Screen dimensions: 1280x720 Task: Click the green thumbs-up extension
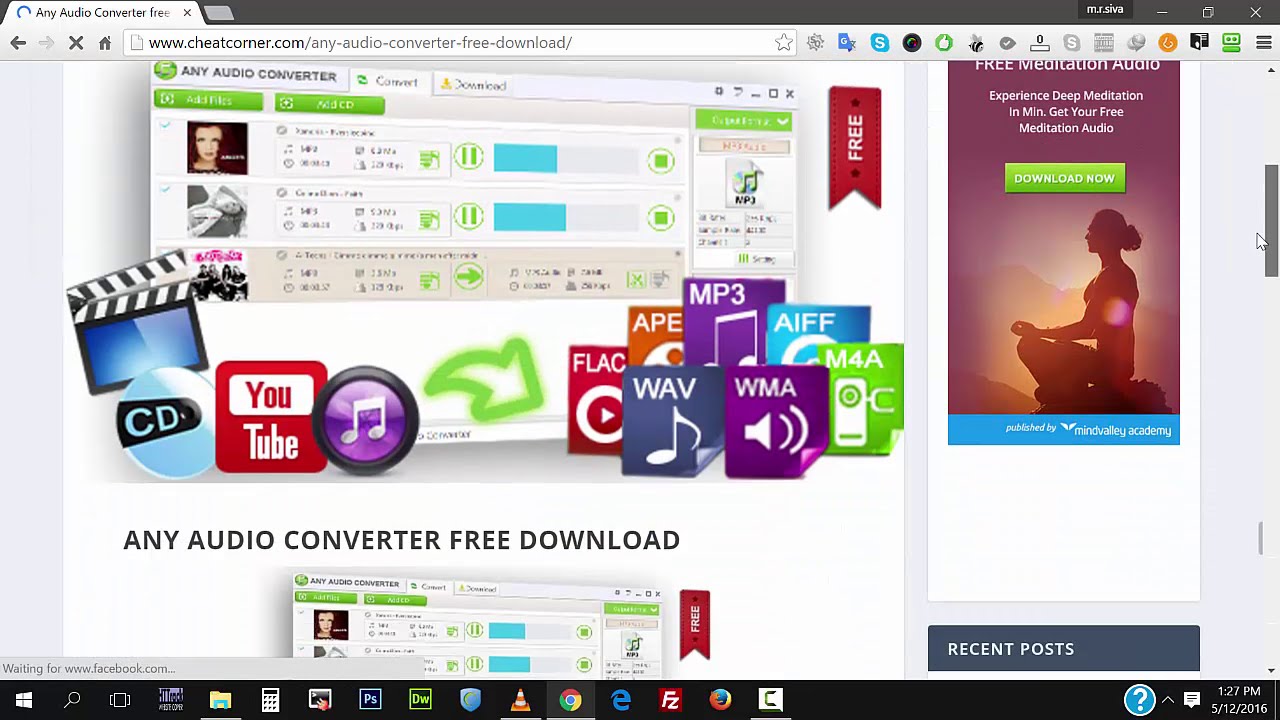click(943, 42)
